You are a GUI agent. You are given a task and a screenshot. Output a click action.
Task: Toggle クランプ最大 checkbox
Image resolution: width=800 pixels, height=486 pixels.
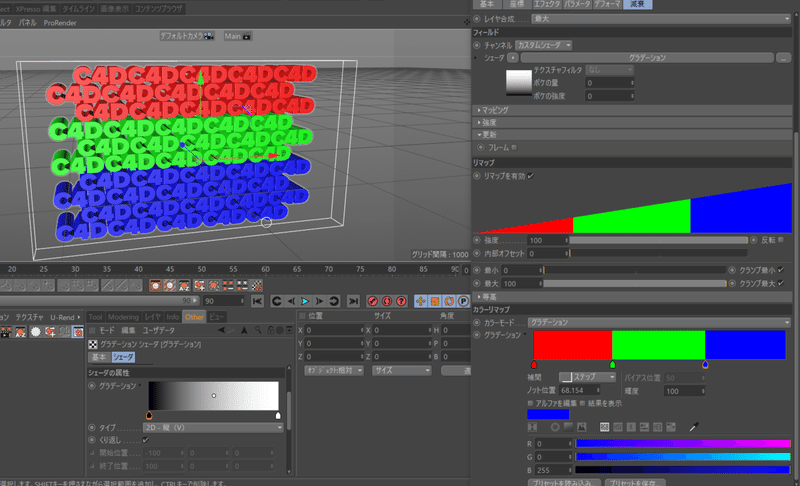click(x=781, y=283)
